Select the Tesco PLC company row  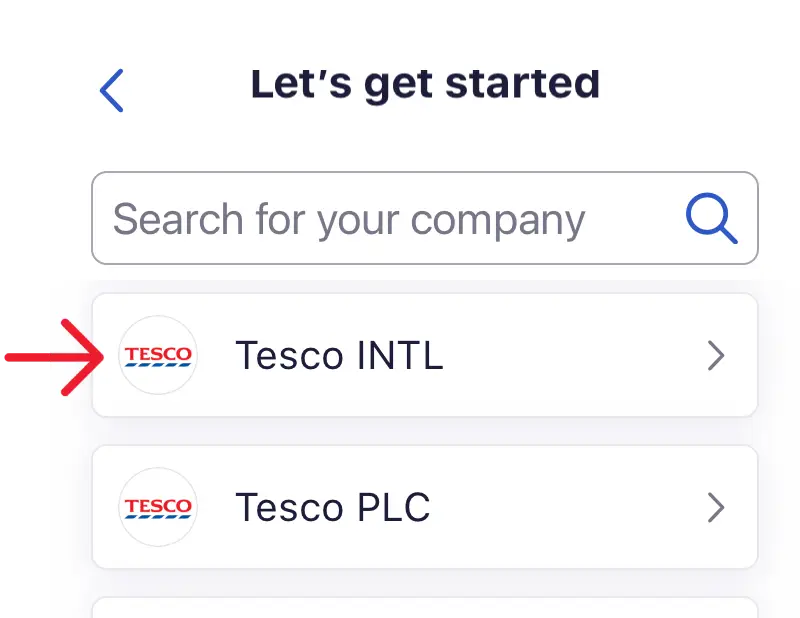(424, 507)
